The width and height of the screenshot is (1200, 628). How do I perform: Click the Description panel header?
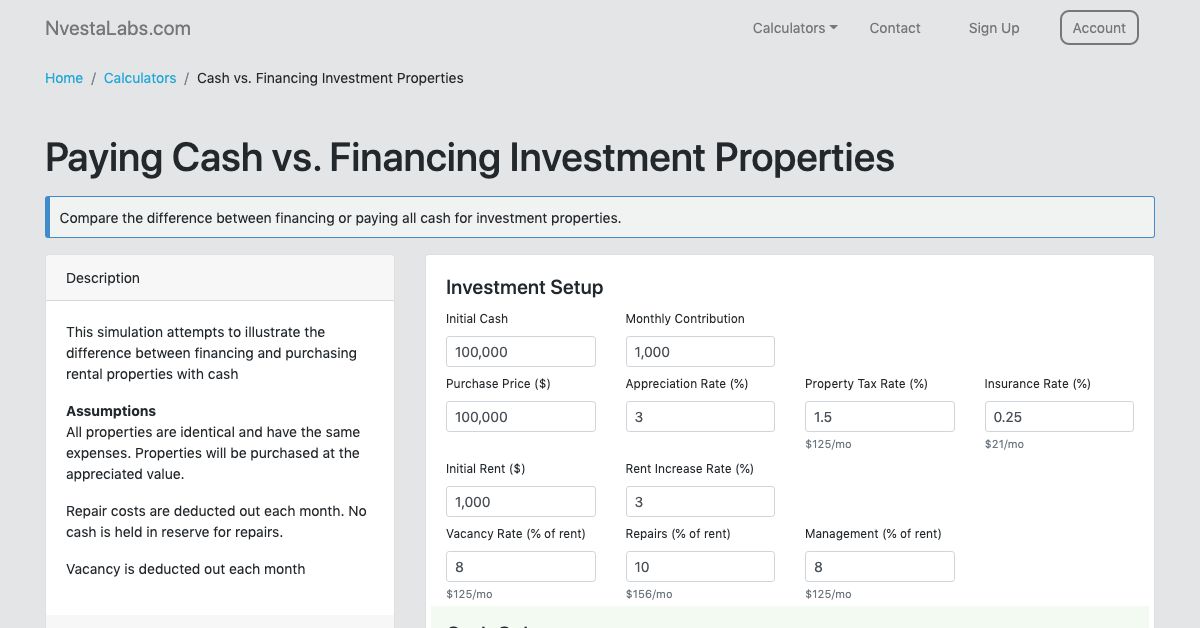coord(103,278)
